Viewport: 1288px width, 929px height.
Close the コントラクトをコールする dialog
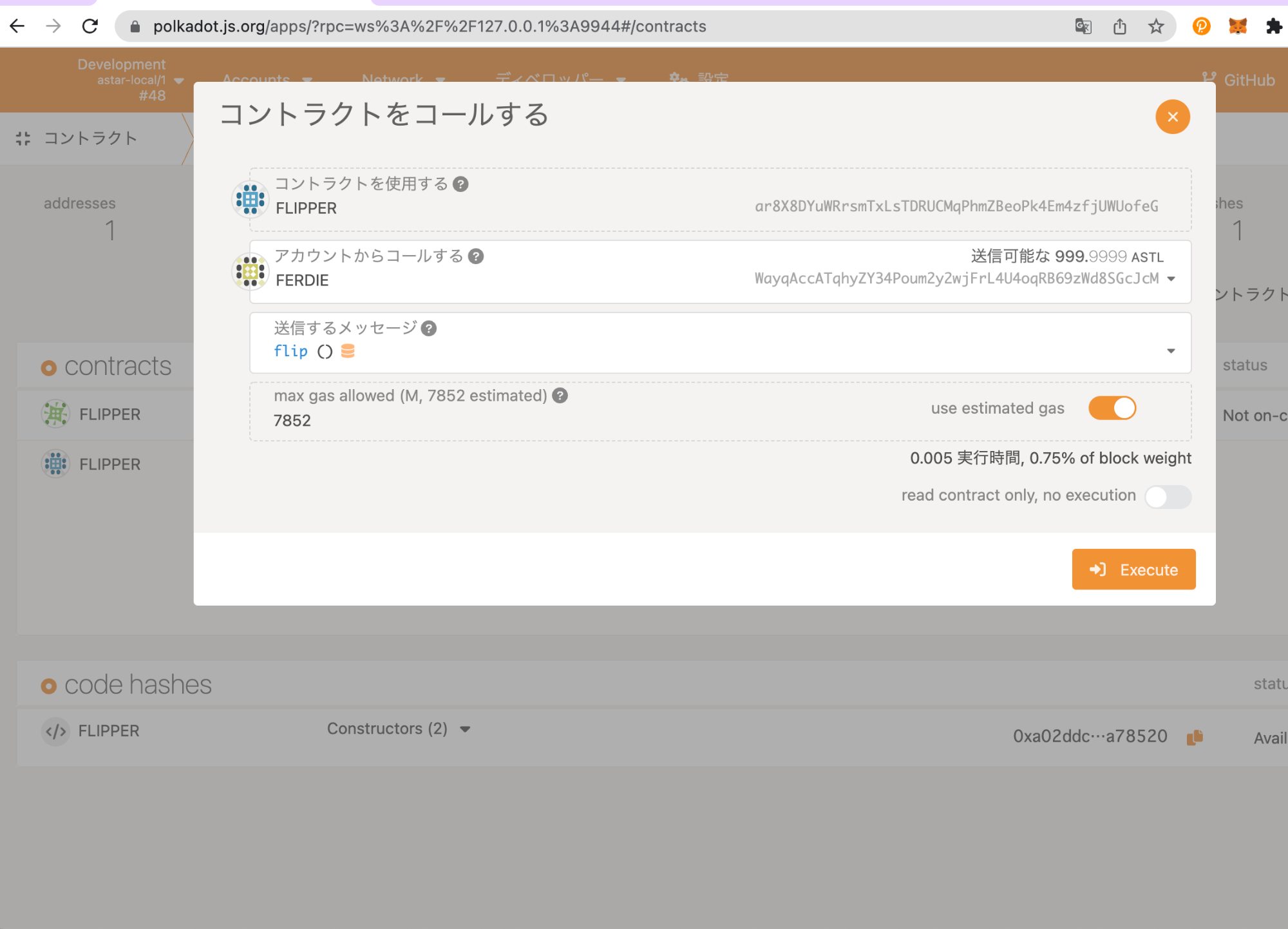click(1172, 117)
